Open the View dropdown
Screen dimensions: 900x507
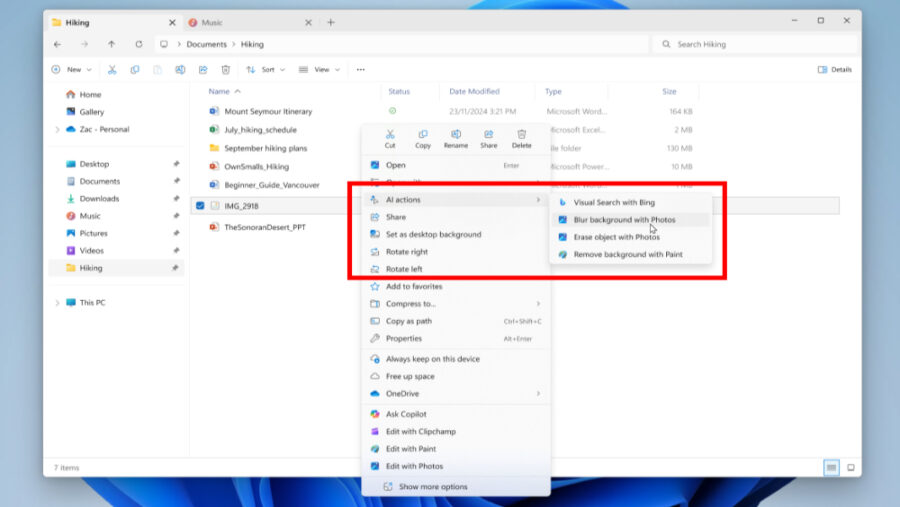[319, 69]
